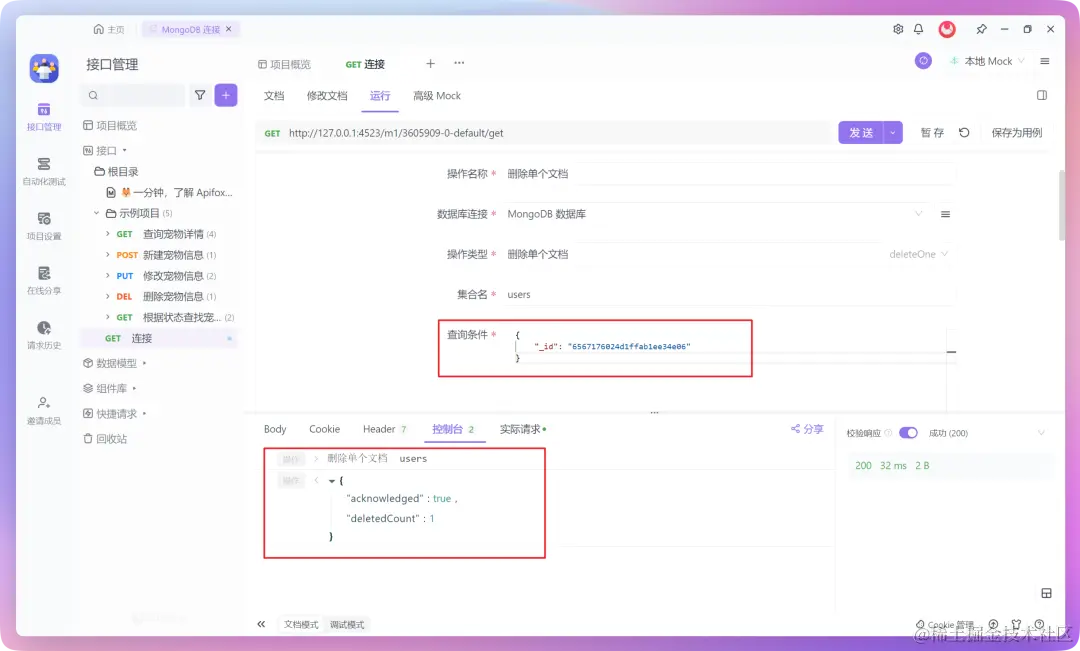The height and width of the screenshot is (651, 1080).
Task: Click the 发送 send button
Action: point(861,132)
